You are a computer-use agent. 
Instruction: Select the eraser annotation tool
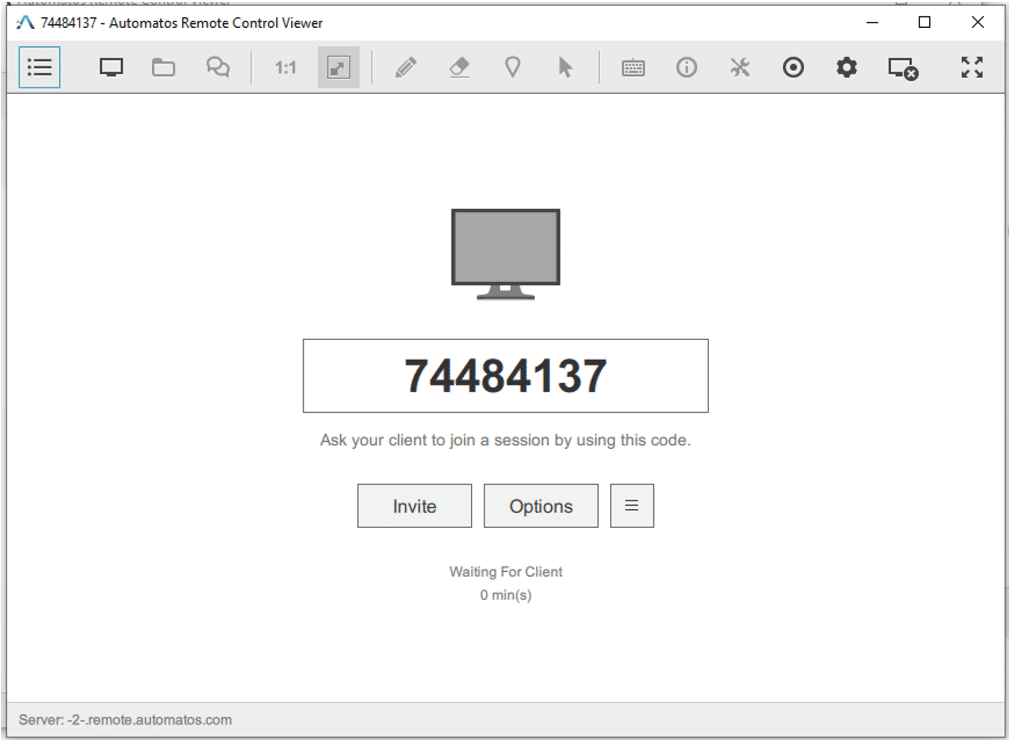click(459, 67)
